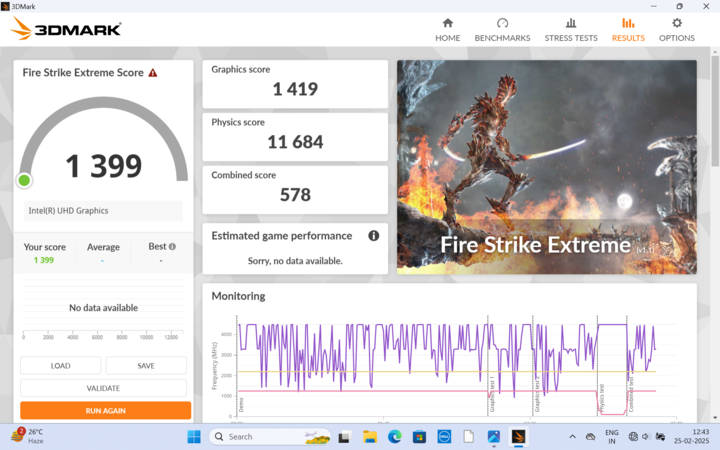Click the Fire Strike Extreme artwork image
This screenshot has height=450, width=720.
point(546,167)
